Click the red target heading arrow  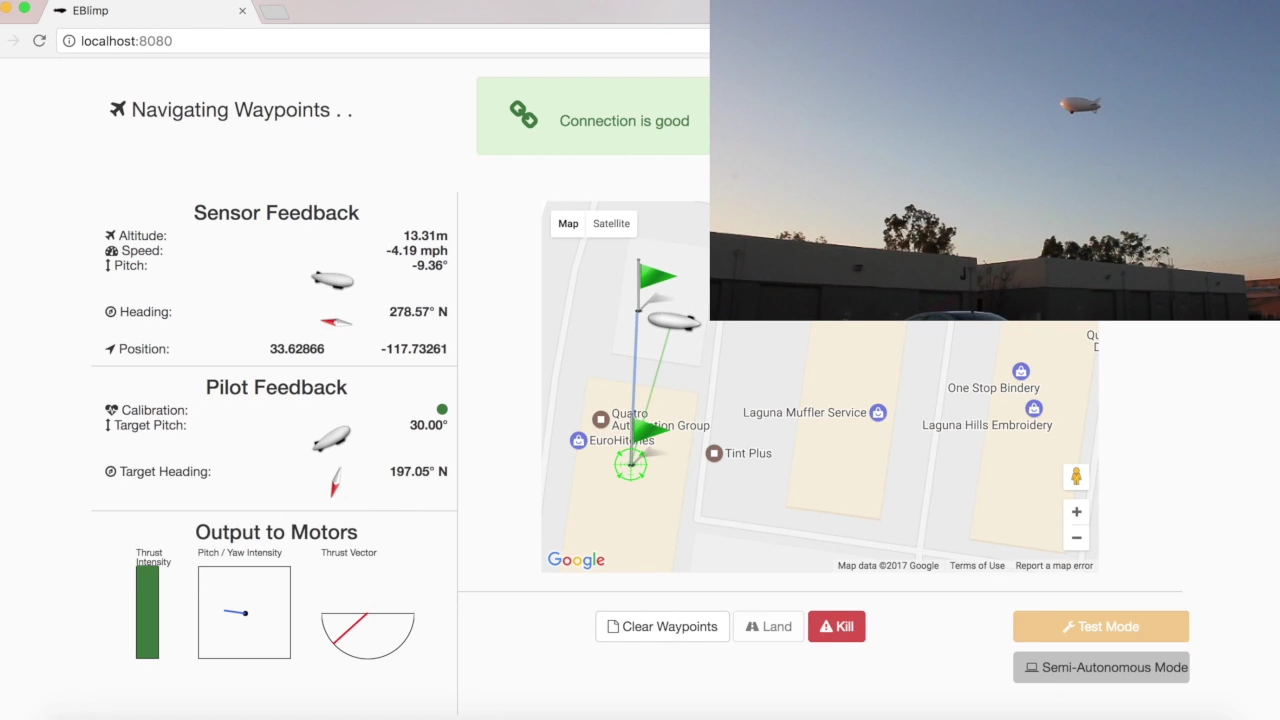pos(335,482)
